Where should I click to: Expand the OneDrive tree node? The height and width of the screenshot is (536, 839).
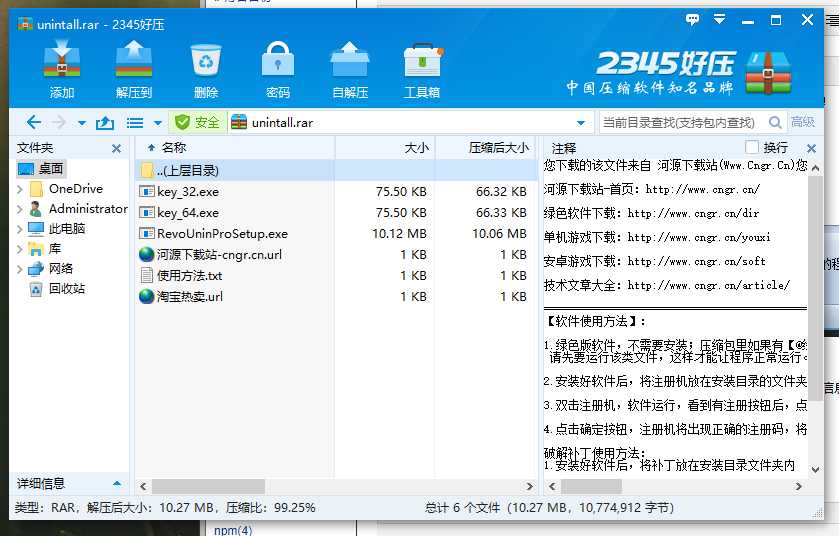20,189
